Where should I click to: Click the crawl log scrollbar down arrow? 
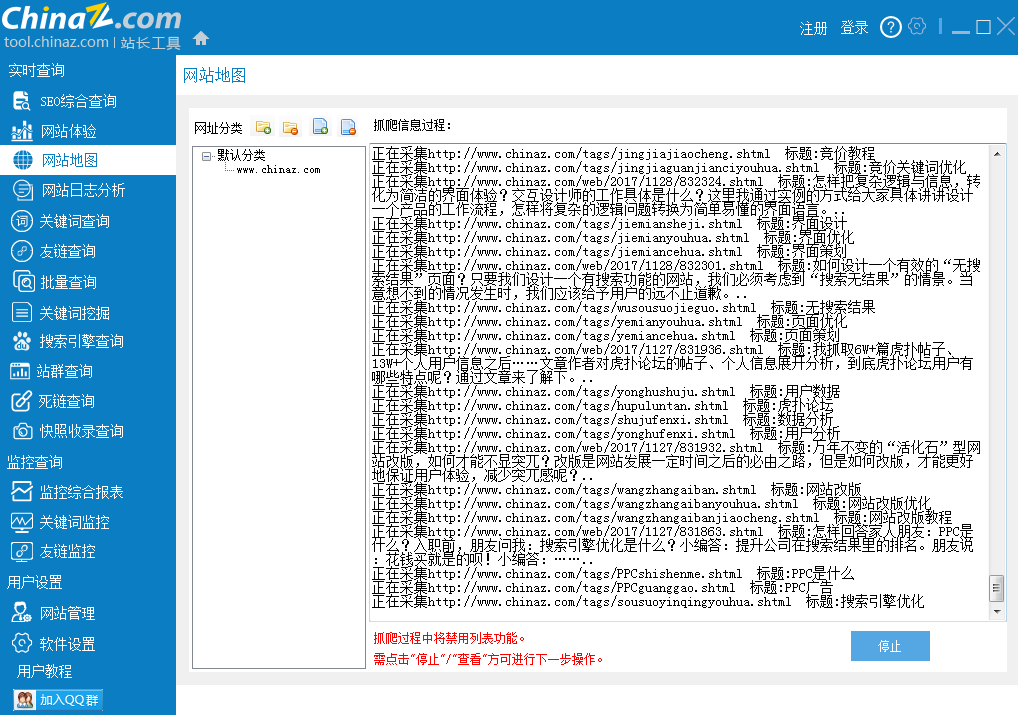click(x=997, y=611)
